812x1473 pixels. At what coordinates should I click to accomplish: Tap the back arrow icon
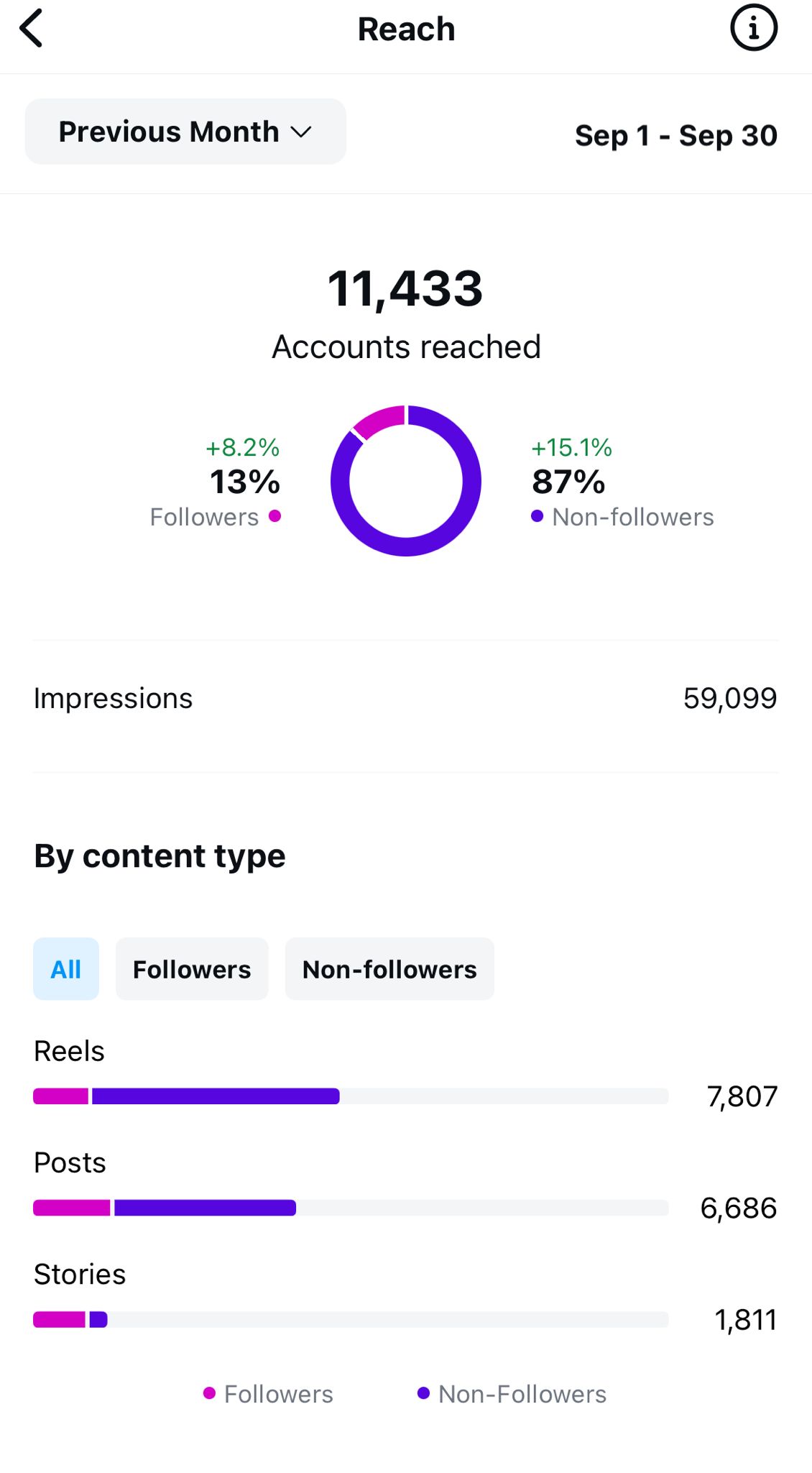[x=32, y=29]
